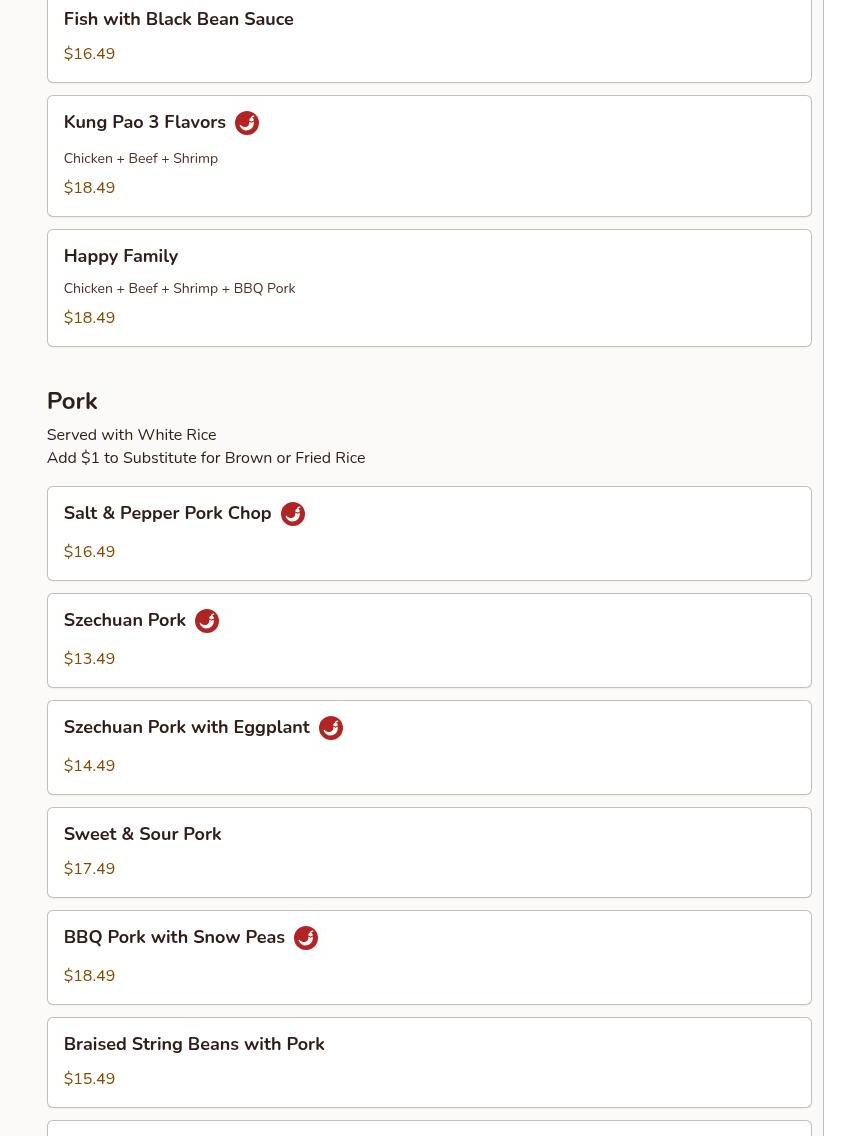The width and height of the screenshot is (844, 1136).
Task: Click the $18.49 price under Happy Family
Action: 89,318
